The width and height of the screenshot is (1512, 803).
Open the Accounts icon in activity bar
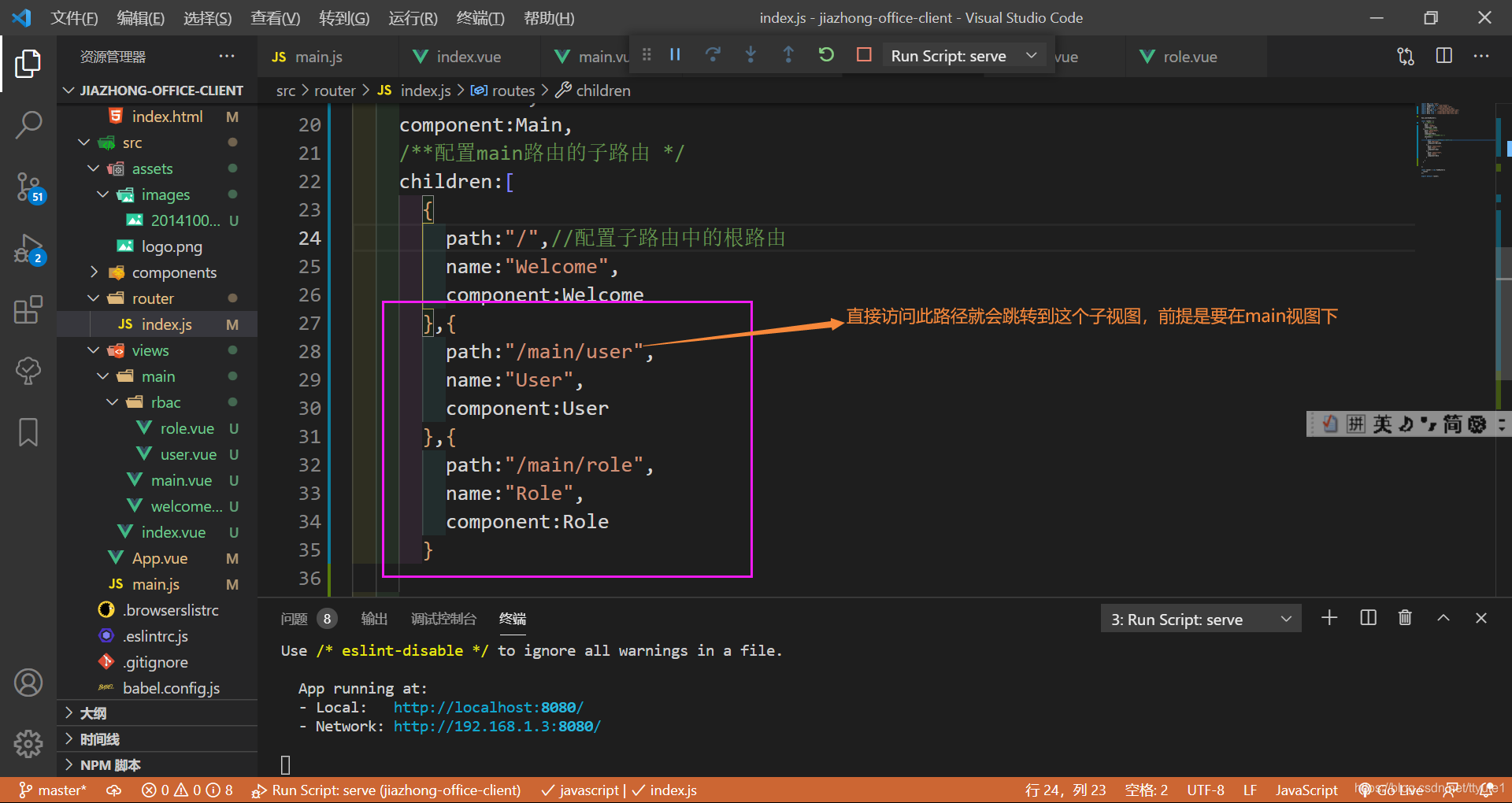pos(28,683)
